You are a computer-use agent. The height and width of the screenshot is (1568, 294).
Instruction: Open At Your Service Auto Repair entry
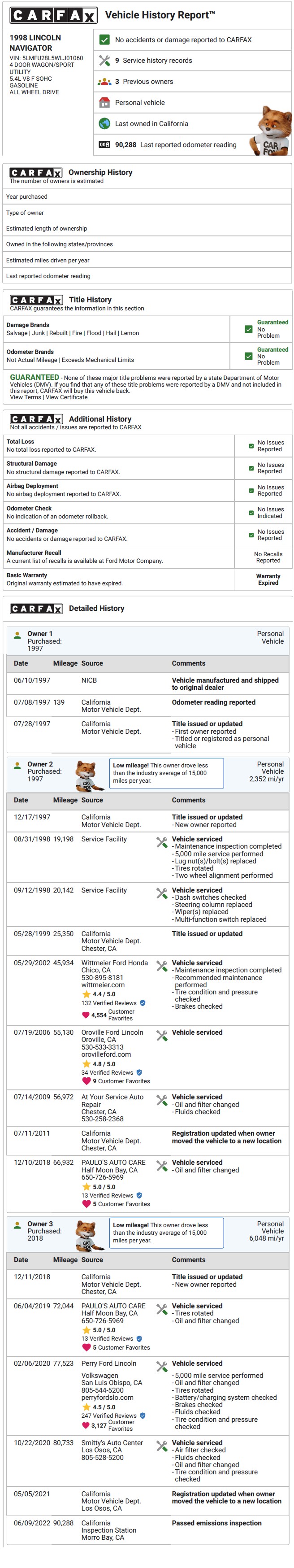[112, 1101]
